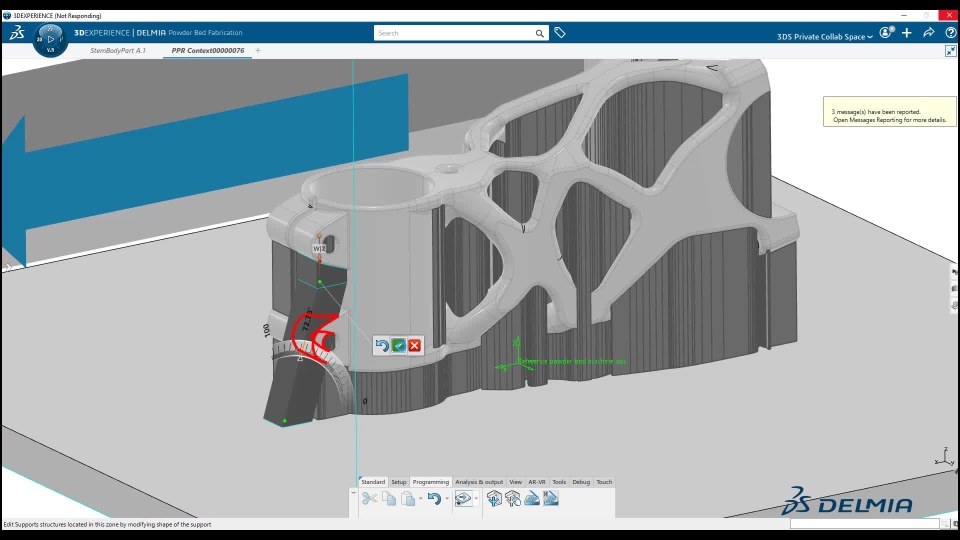Click in the Search input field
This screenshot has height=540, width=960.
[454, 33]
